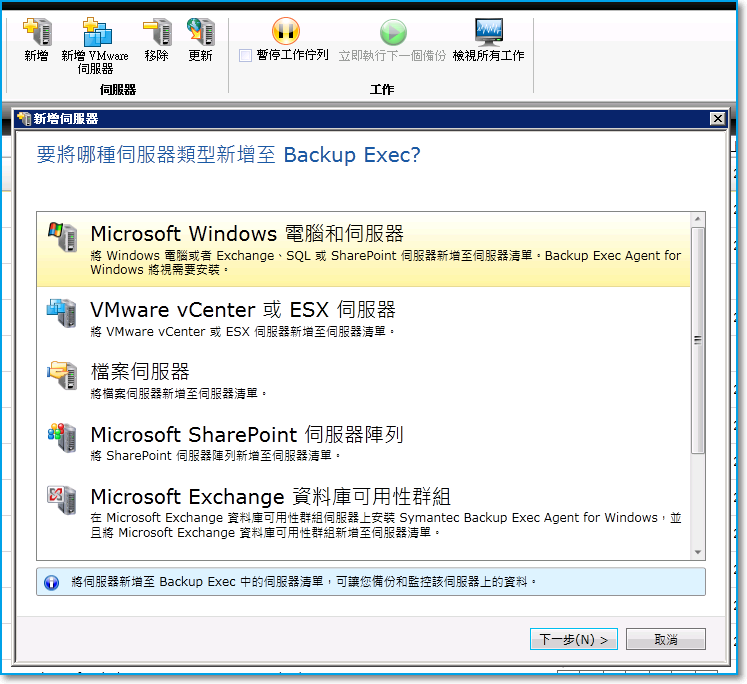Click the 移除 remove server icon
747x684 pixels.
(x=157, y=32)
